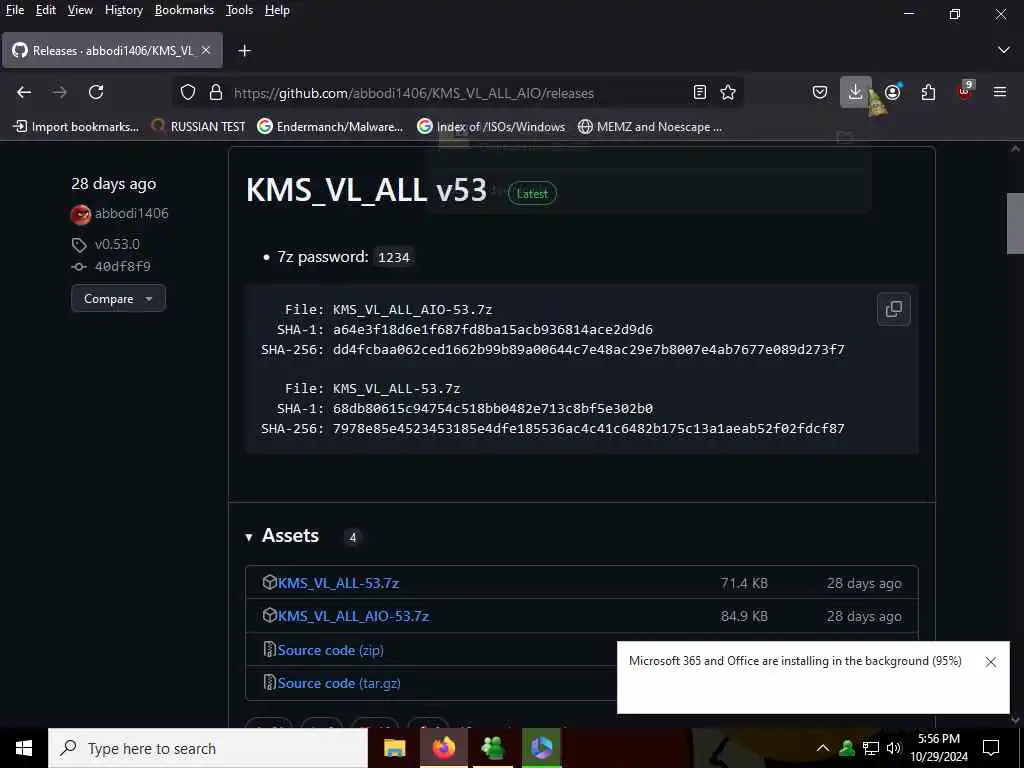
Task: Download KMS_VL_ALL_AIO-53.7z asset
Action: click(353, 616)
